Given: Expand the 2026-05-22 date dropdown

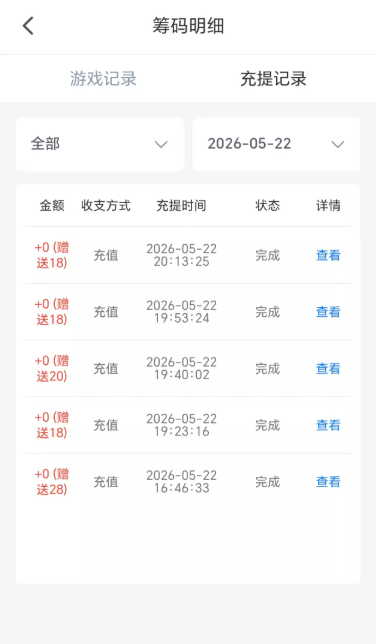Looking at the screenshot, I should 276,144.
